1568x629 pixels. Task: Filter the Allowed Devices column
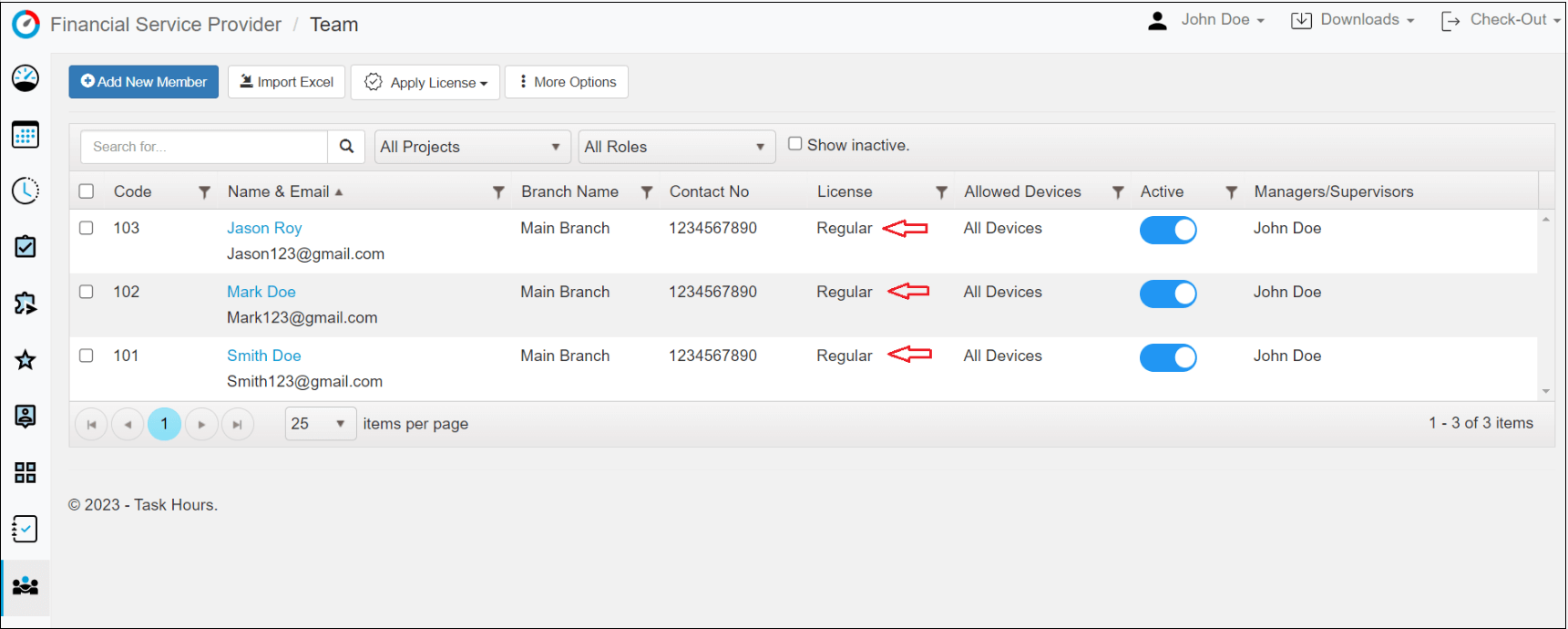pos(1118,192)
